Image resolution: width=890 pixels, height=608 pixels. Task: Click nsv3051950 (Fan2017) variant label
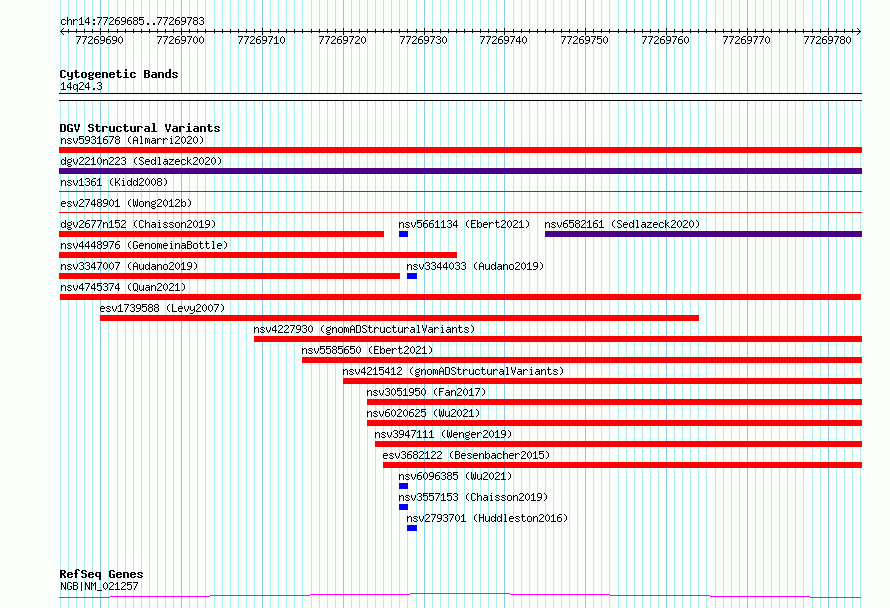pyautogui.click(x=426, y=392)
